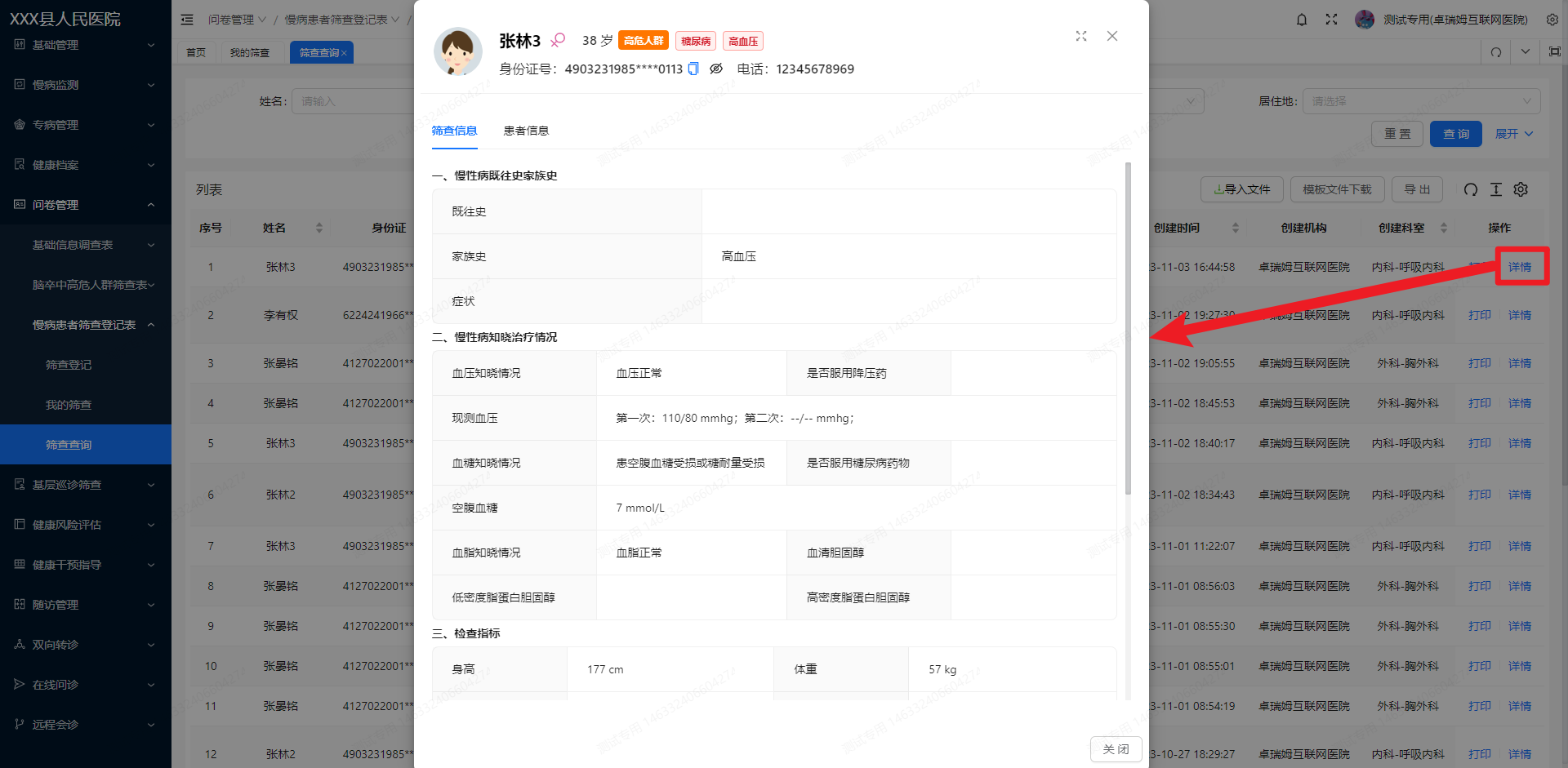
Task: Expand 在线问诊 sidebar menu
Action: (86, 685)
